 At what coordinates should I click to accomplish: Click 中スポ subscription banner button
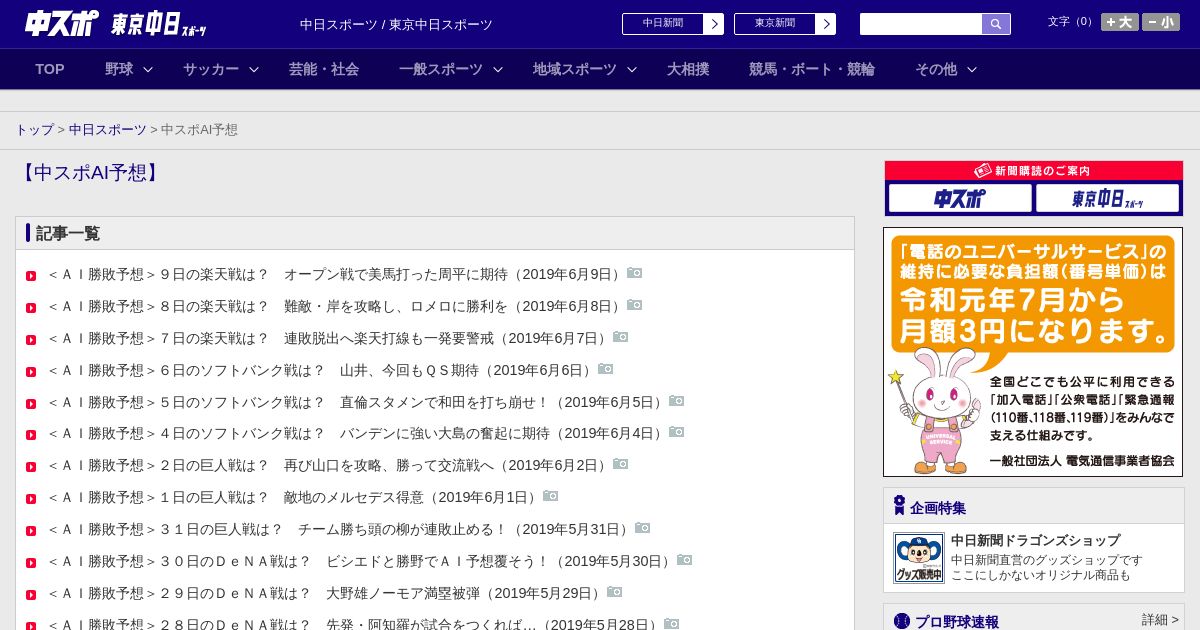point(960,198)
